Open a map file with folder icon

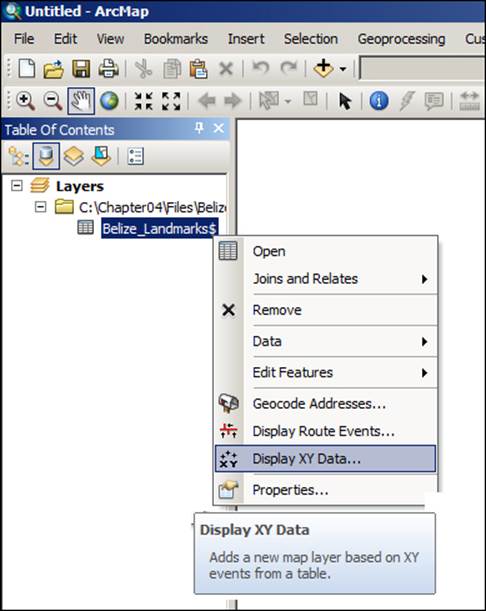54,69
